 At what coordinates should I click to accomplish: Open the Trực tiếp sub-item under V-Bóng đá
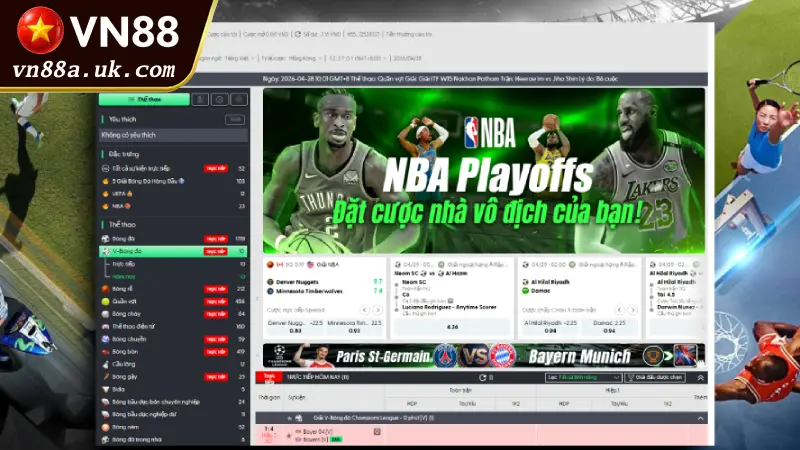[x=123, y=264]
